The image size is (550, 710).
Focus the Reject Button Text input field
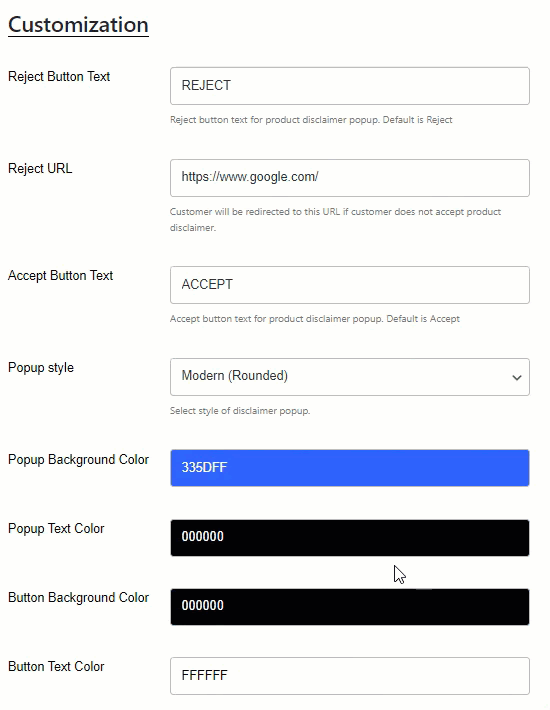click(349, 86)
